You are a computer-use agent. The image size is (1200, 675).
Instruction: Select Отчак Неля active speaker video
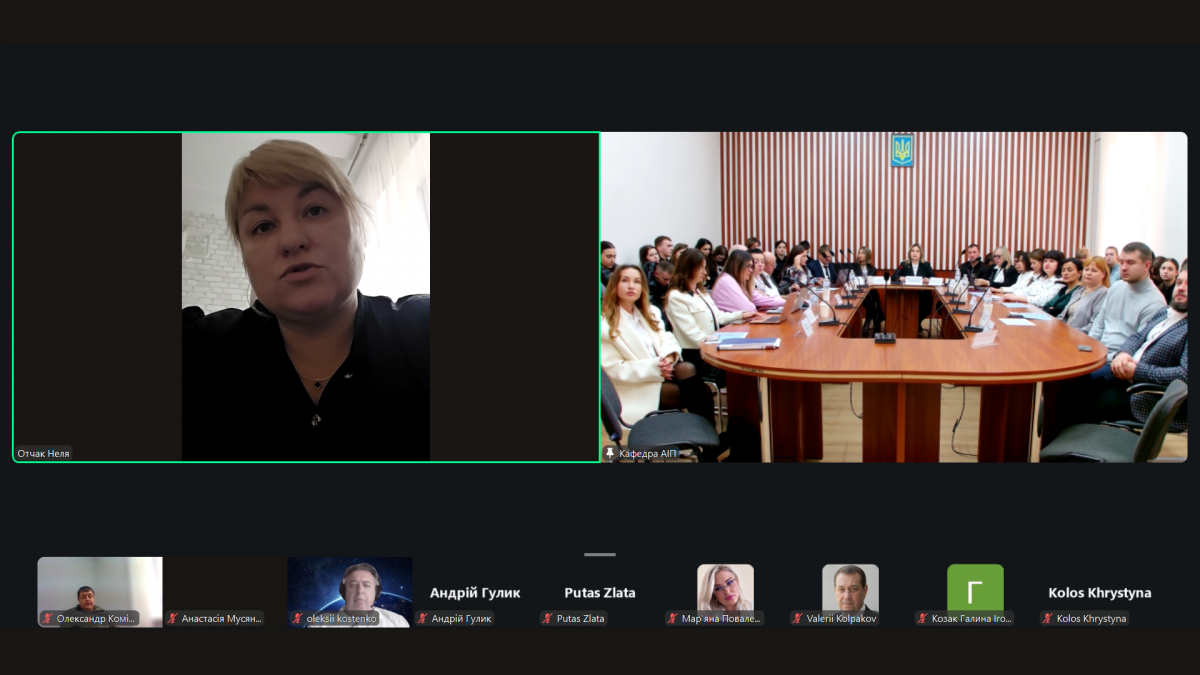tap(306, 296)
